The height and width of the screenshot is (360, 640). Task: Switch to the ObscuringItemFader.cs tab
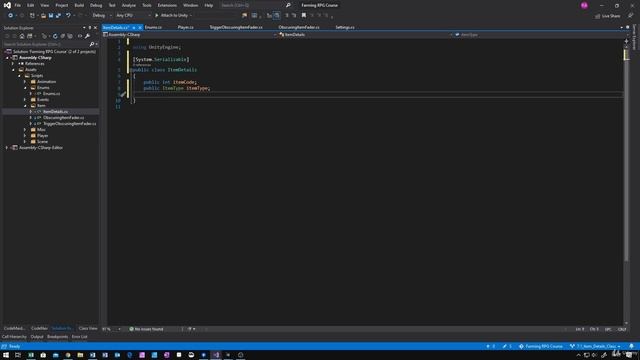coord(299,27)
